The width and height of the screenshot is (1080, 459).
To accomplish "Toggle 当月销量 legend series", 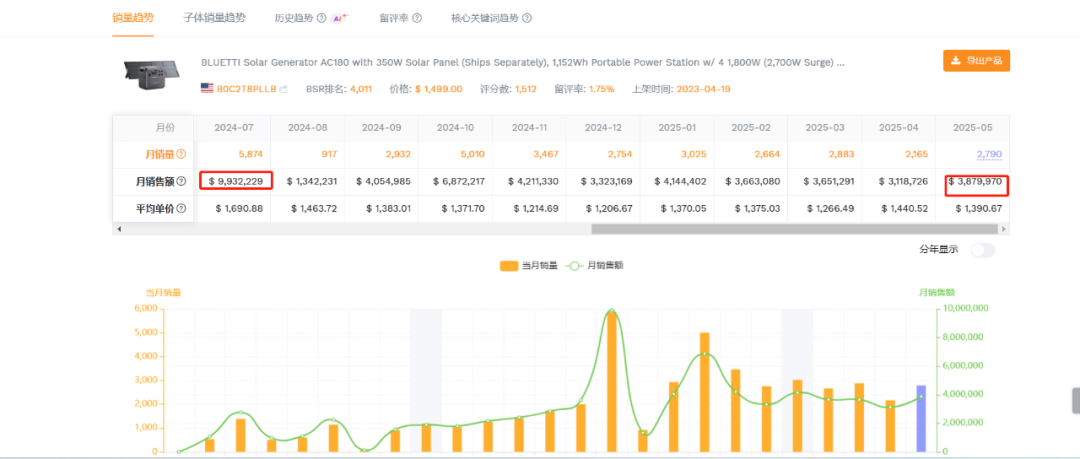I will [x=529, y=265].
